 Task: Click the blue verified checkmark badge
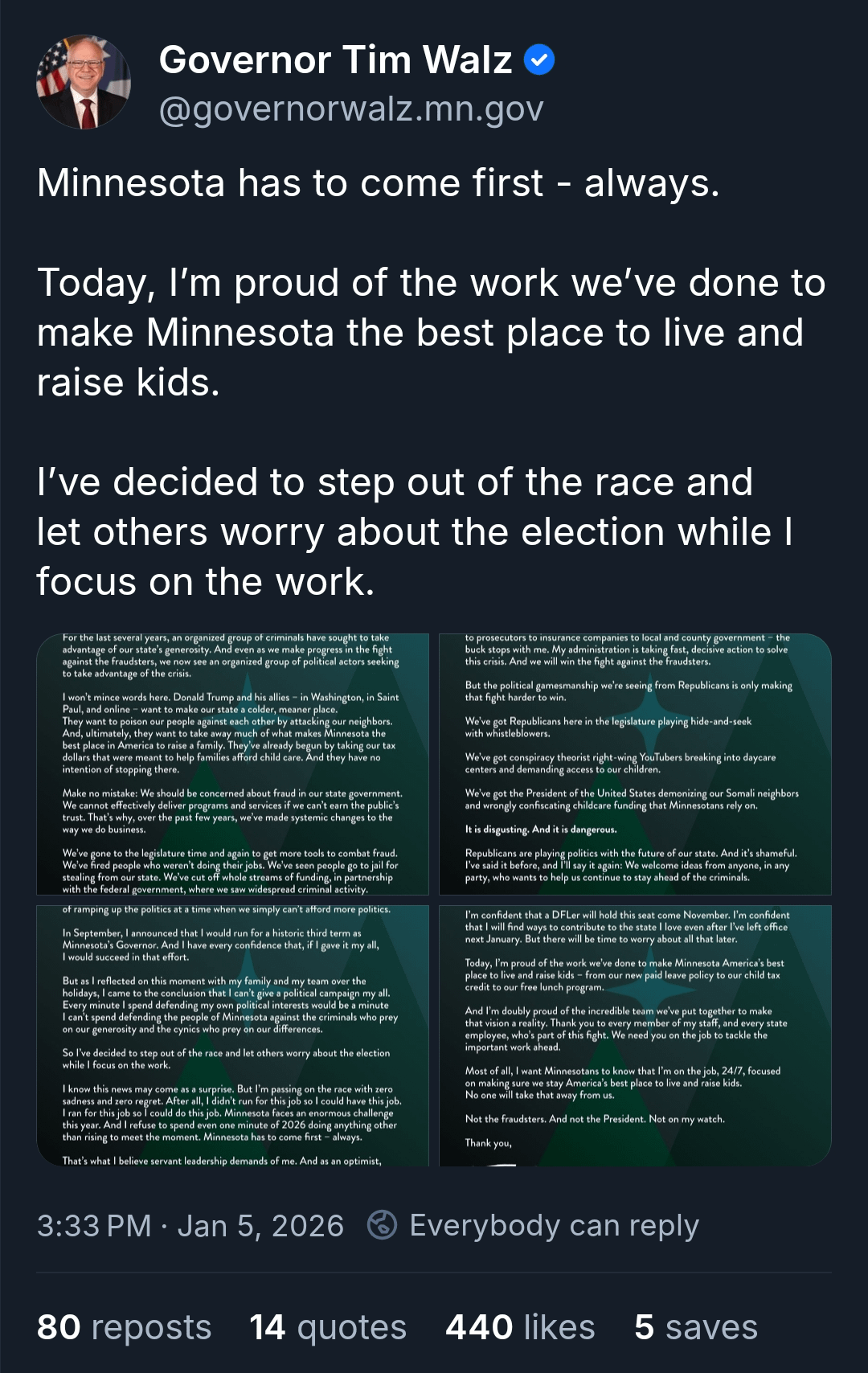[539, 59]
